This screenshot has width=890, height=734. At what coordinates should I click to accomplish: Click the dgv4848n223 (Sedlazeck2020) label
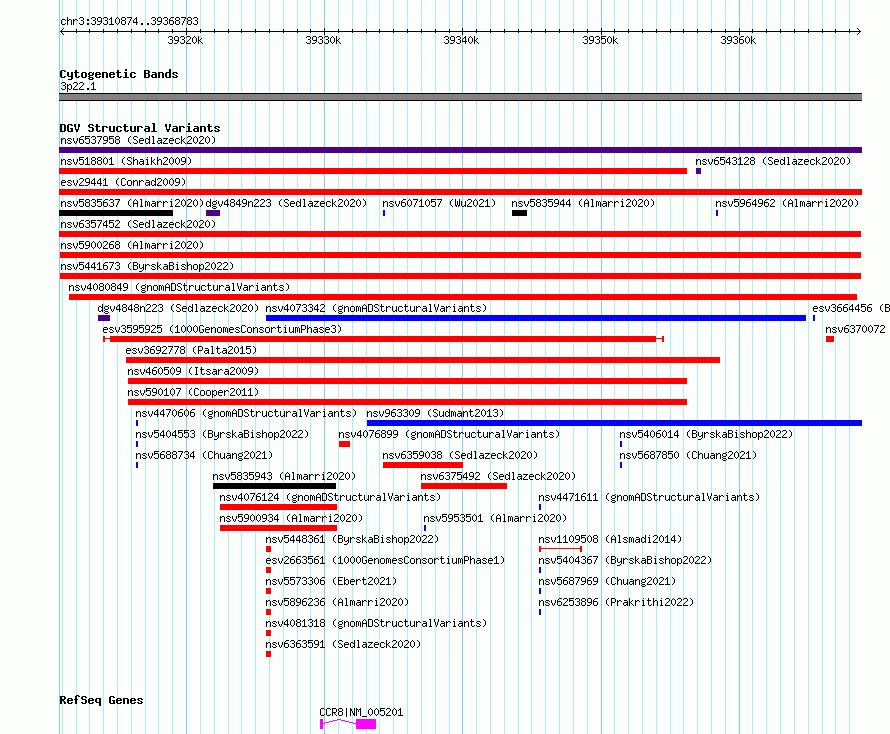coord(178,308)
